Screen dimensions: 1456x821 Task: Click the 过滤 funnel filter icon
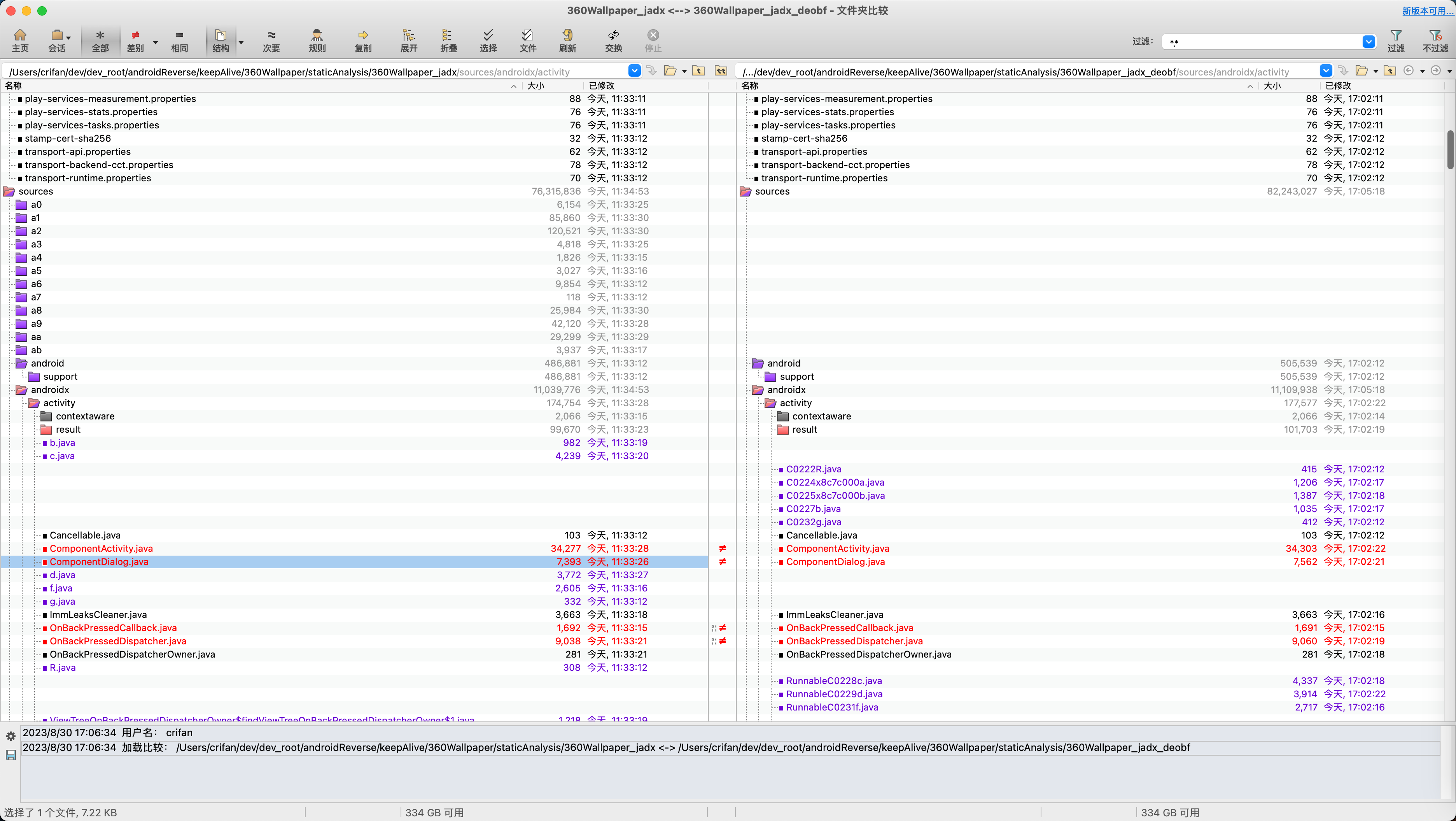1395,41
